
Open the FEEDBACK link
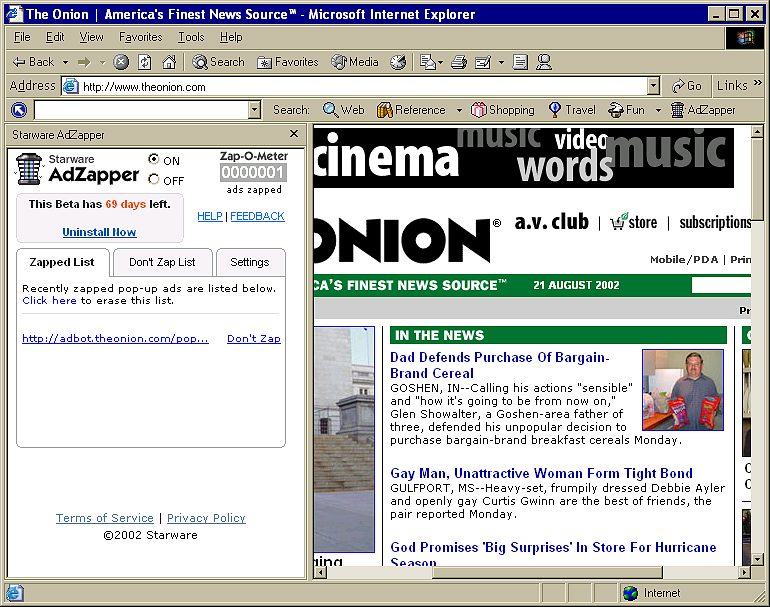[257, 216]
